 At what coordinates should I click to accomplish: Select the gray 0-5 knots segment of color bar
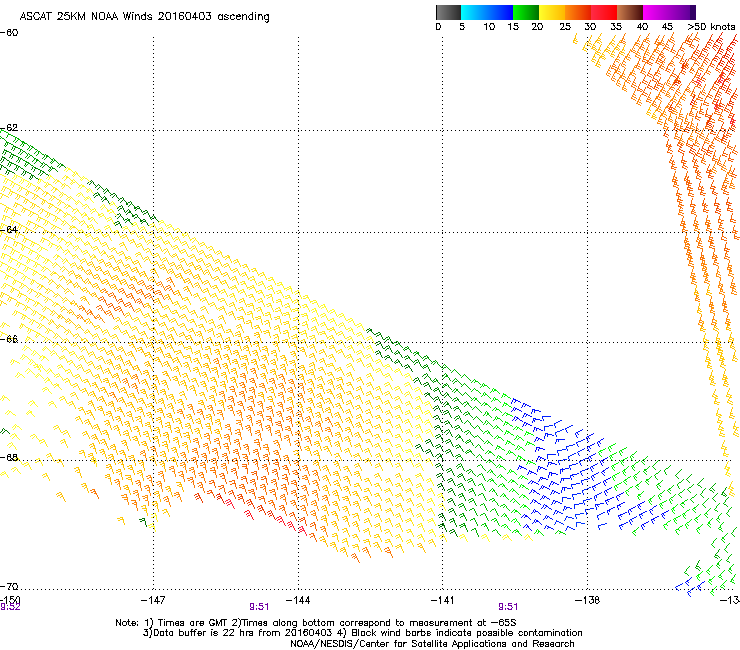(x=448, y=12)
